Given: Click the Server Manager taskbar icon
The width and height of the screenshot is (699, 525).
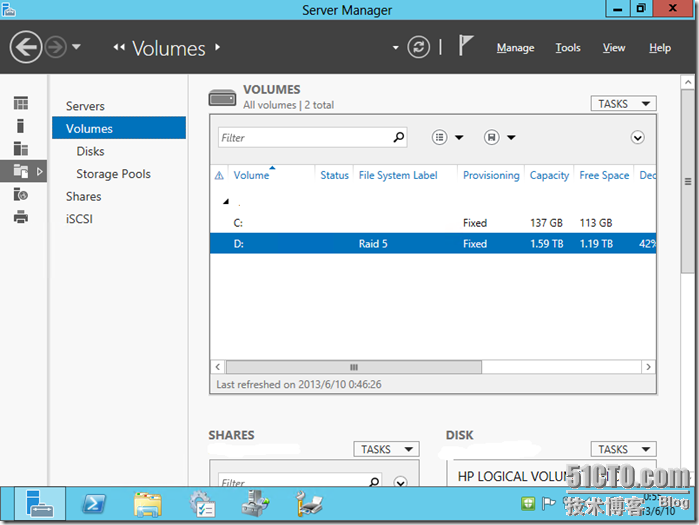Looking at the screenshot, I should tap(40, 504).
